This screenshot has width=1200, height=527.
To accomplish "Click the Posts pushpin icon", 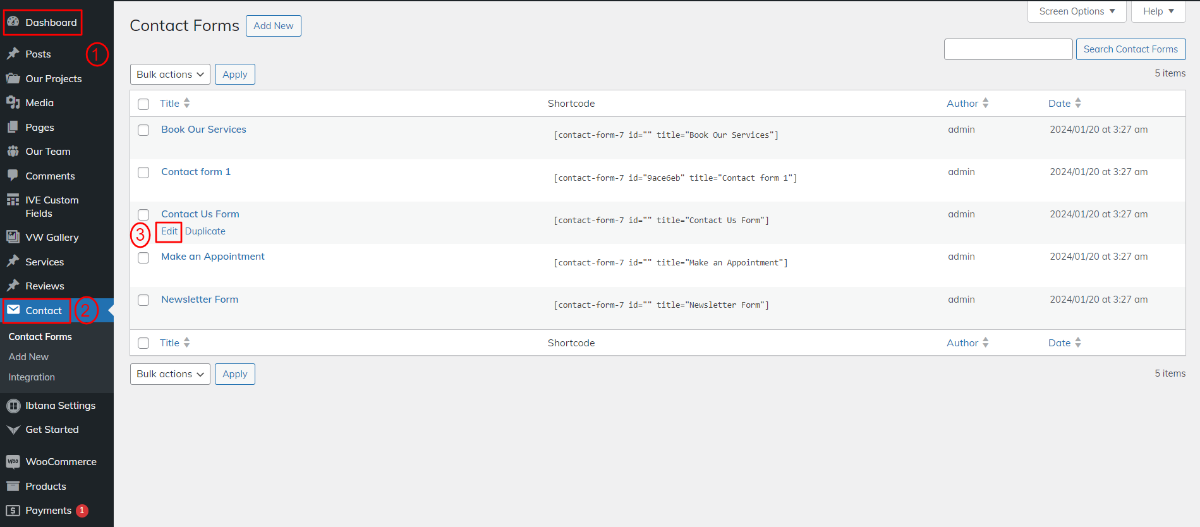I will coord(13,54).
